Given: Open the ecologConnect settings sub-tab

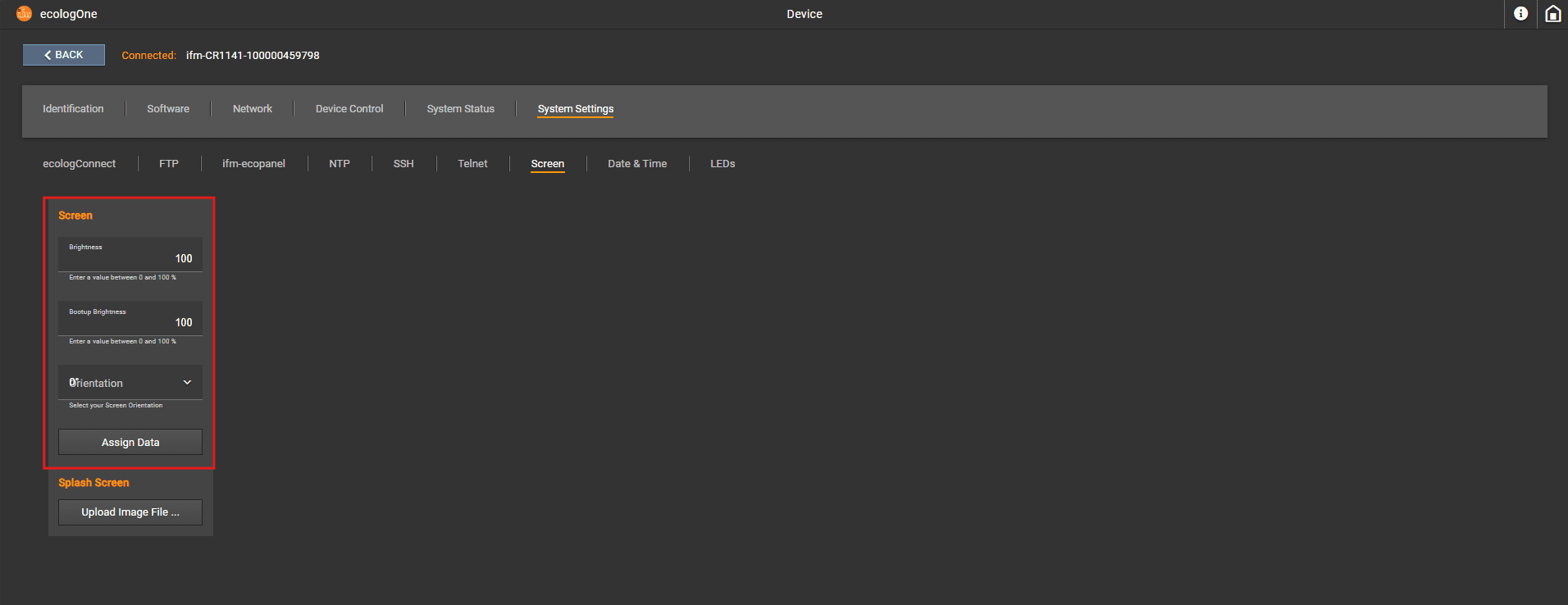Looking at the screenshot, I should (80, 164).
